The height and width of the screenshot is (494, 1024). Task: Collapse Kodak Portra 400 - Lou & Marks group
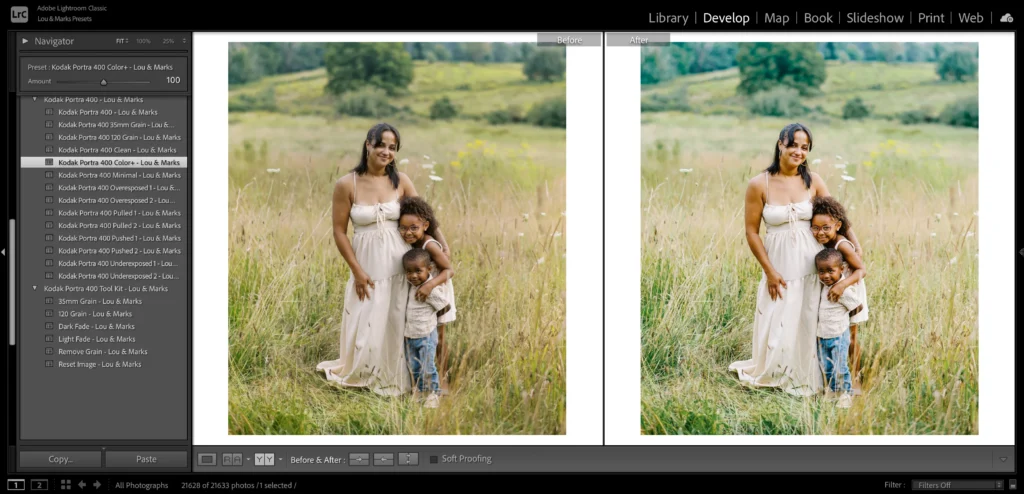[x=35, y=99]
